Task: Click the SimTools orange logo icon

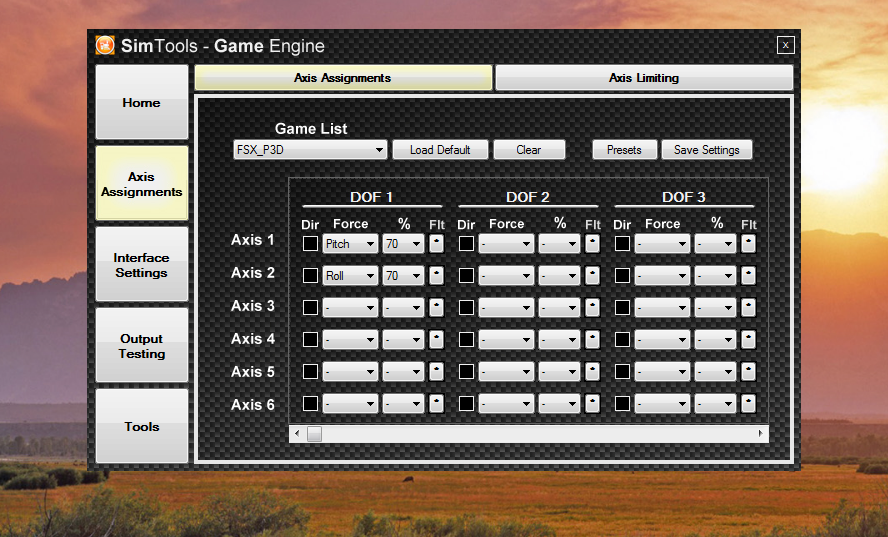Action: [x=105, y=45]
